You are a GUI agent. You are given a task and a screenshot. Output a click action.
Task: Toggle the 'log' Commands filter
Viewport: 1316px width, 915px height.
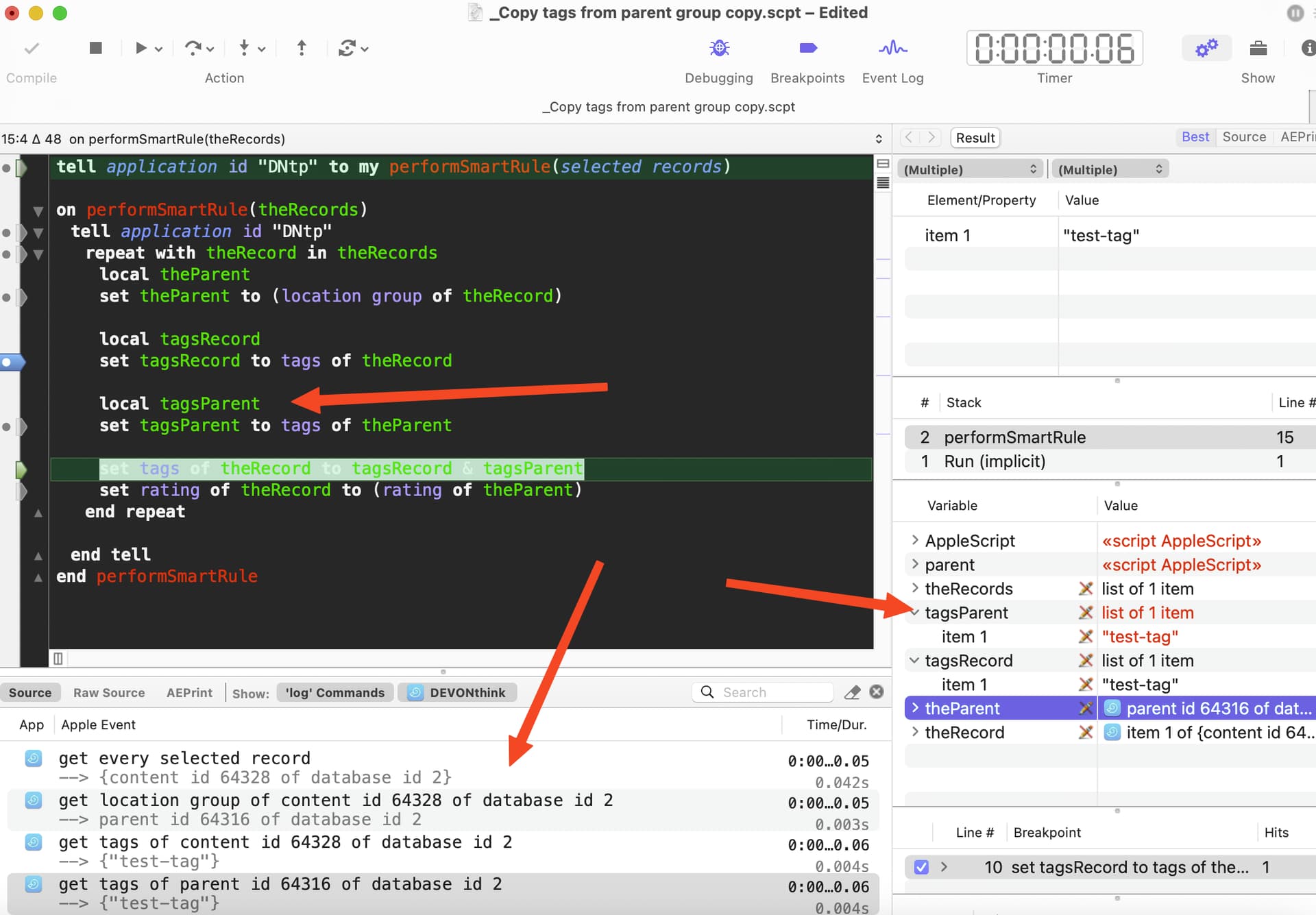click(334, 692)
